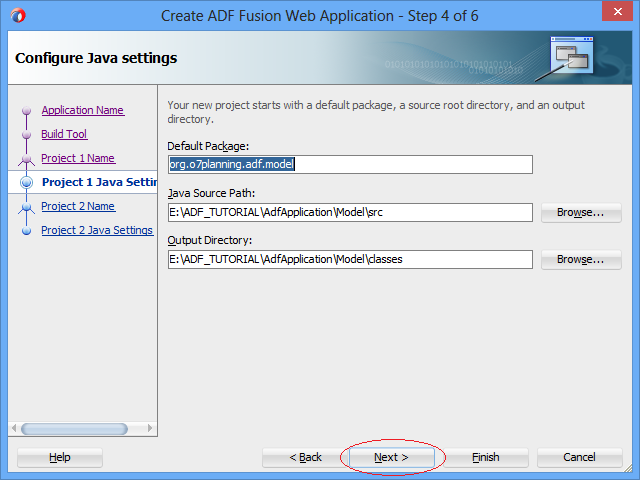Open the Application Name step
The width and height of the screenshot is (640, 480).
pyautogui.click(x=83, y=110)
